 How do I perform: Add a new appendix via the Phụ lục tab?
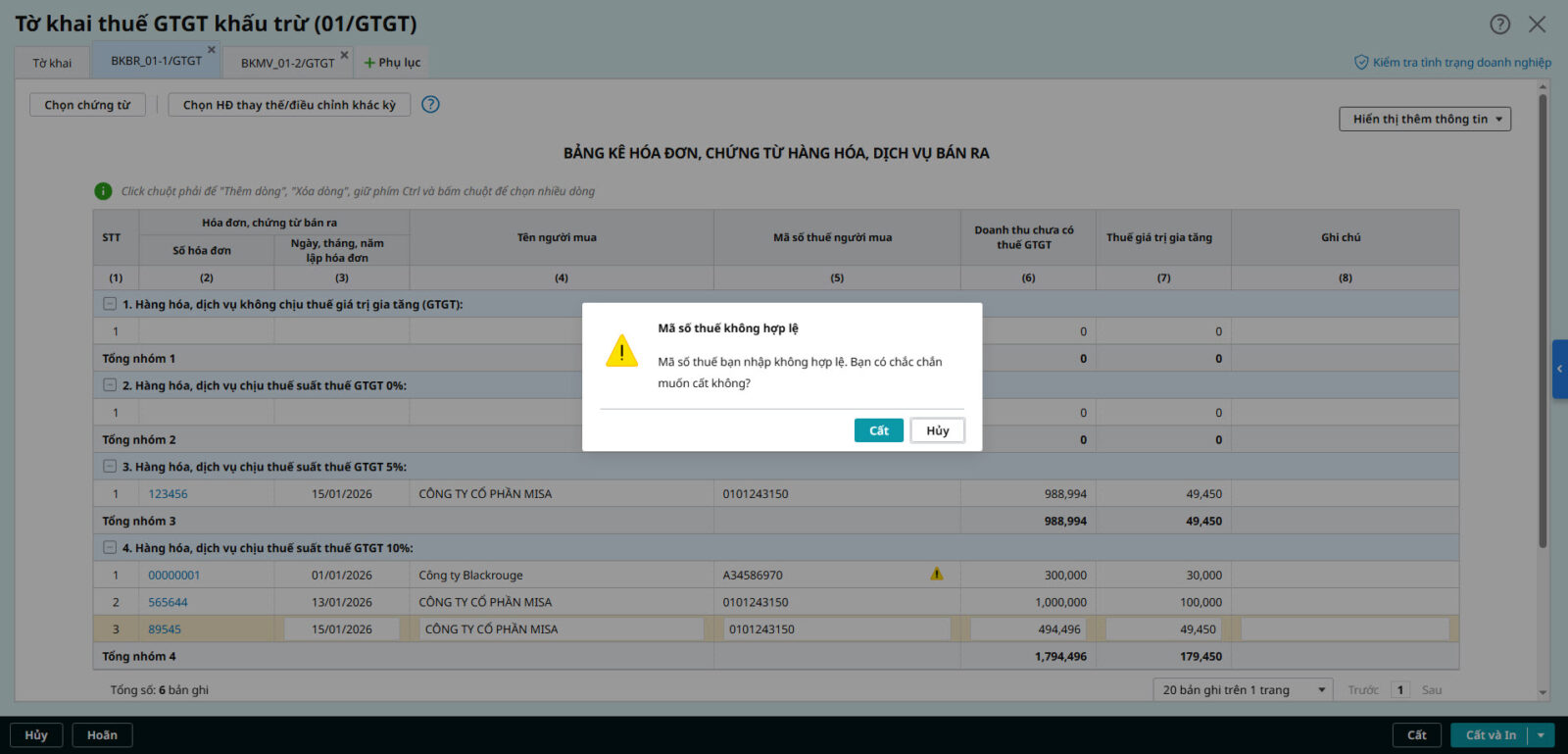[392, 63]
